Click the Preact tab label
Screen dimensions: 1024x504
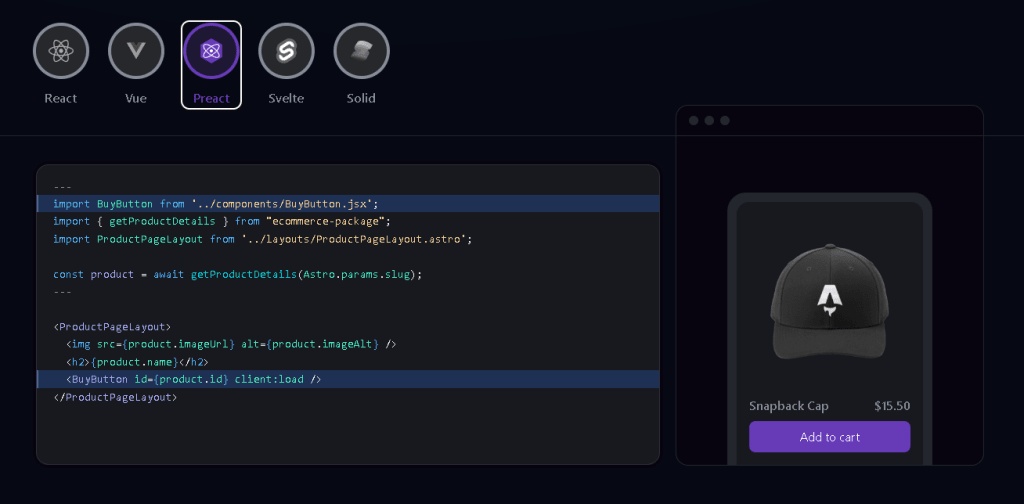pos(211,99)
